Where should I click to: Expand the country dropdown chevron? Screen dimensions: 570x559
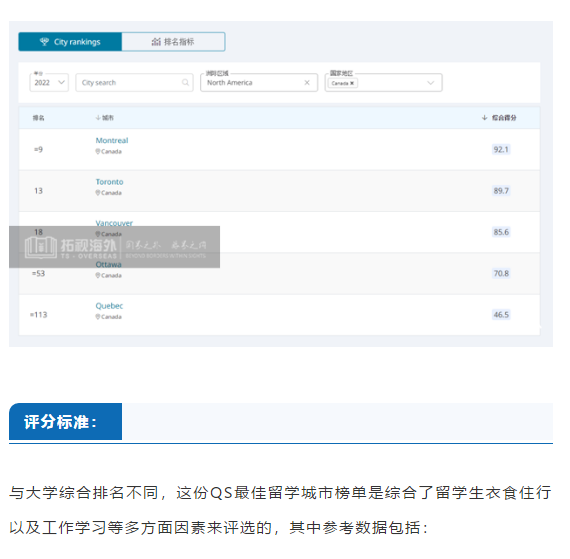pos(431,83)
